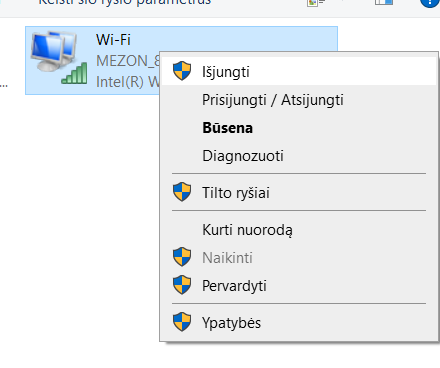
Task: Open the change view icon in toolbar
Action: (316, 3)
